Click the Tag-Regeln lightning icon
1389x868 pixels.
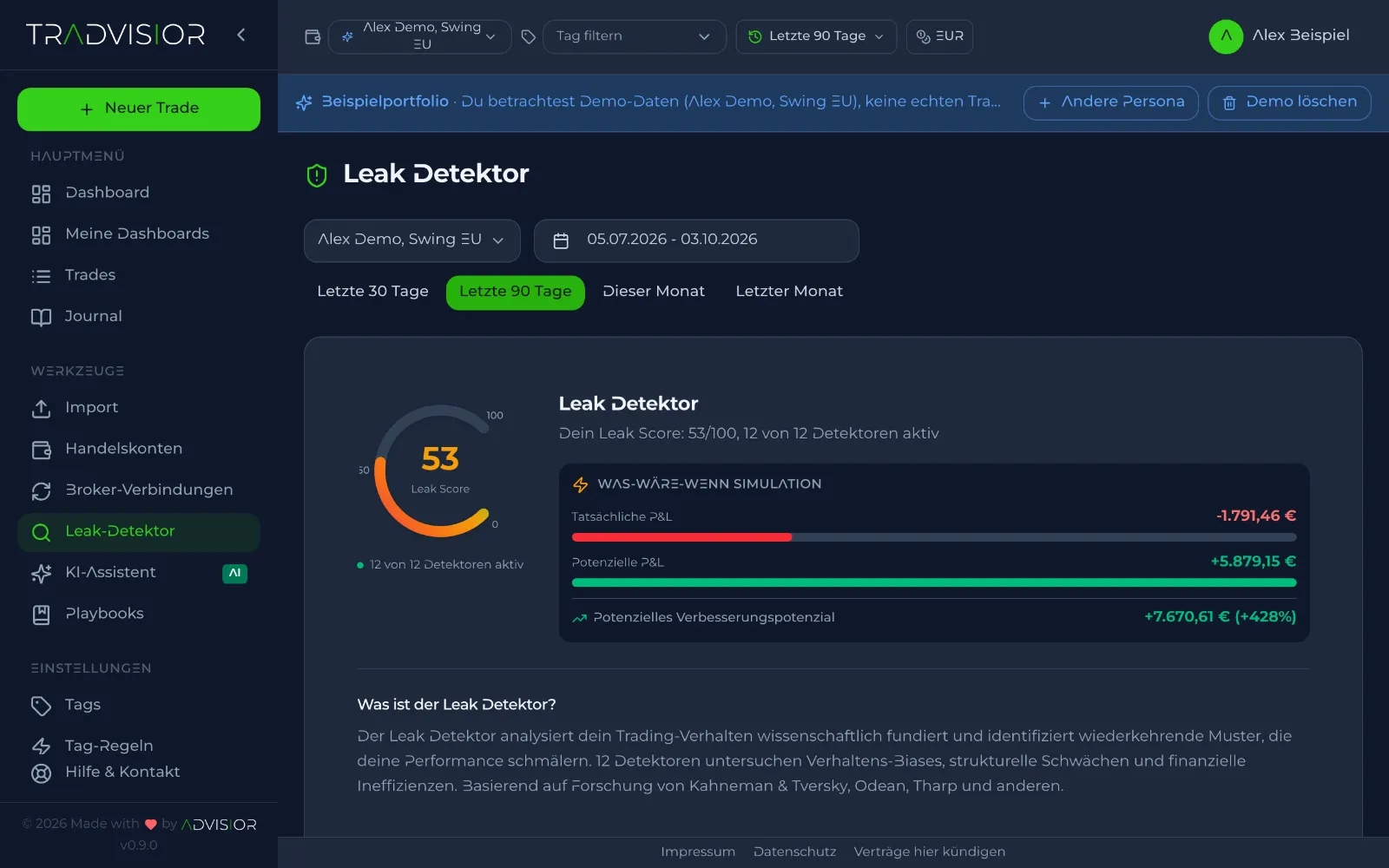coord(41,746)
